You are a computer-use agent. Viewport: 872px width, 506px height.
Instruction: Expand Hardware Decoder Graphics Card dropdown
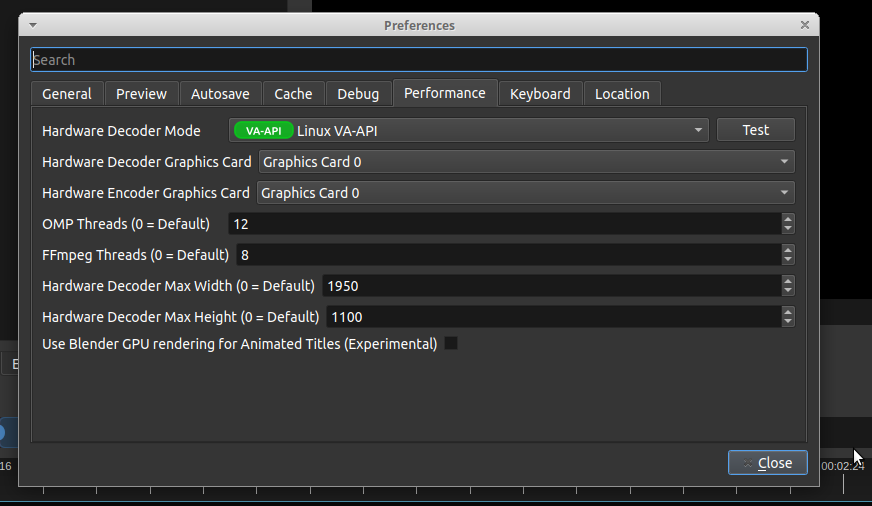(527, 162)
